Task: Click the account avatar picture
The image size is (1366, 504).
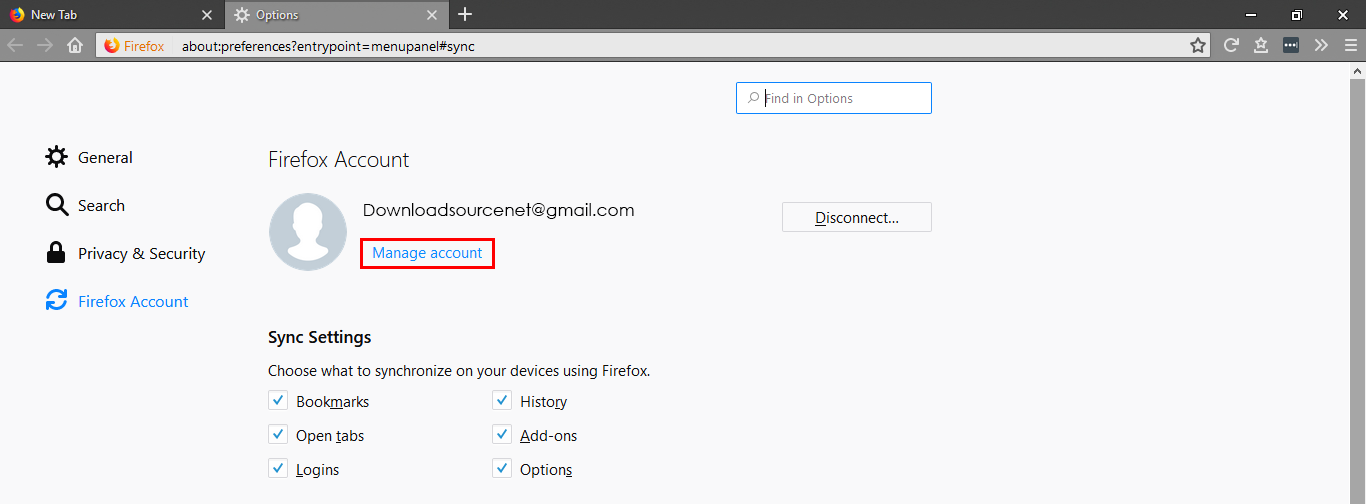Action: (x=308, y=232)
